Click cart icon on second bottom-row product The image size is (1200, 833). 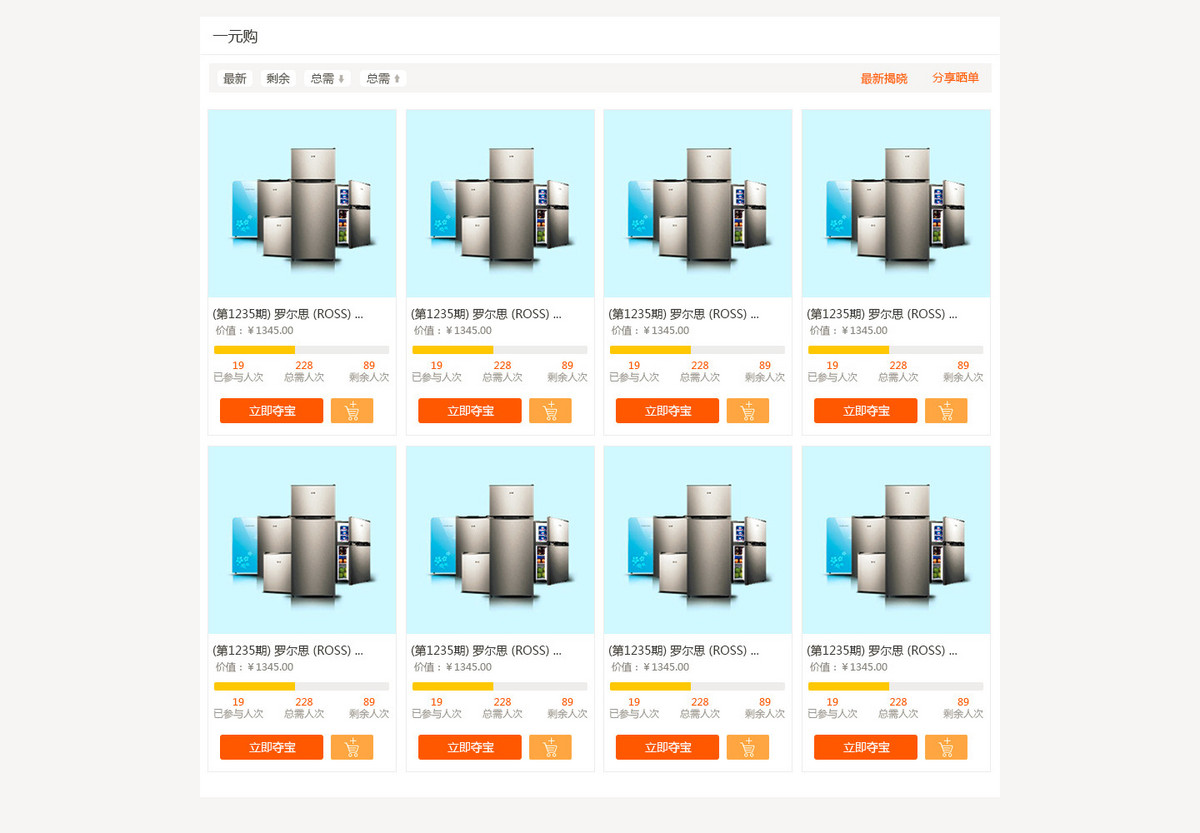[x=550, y=748]
